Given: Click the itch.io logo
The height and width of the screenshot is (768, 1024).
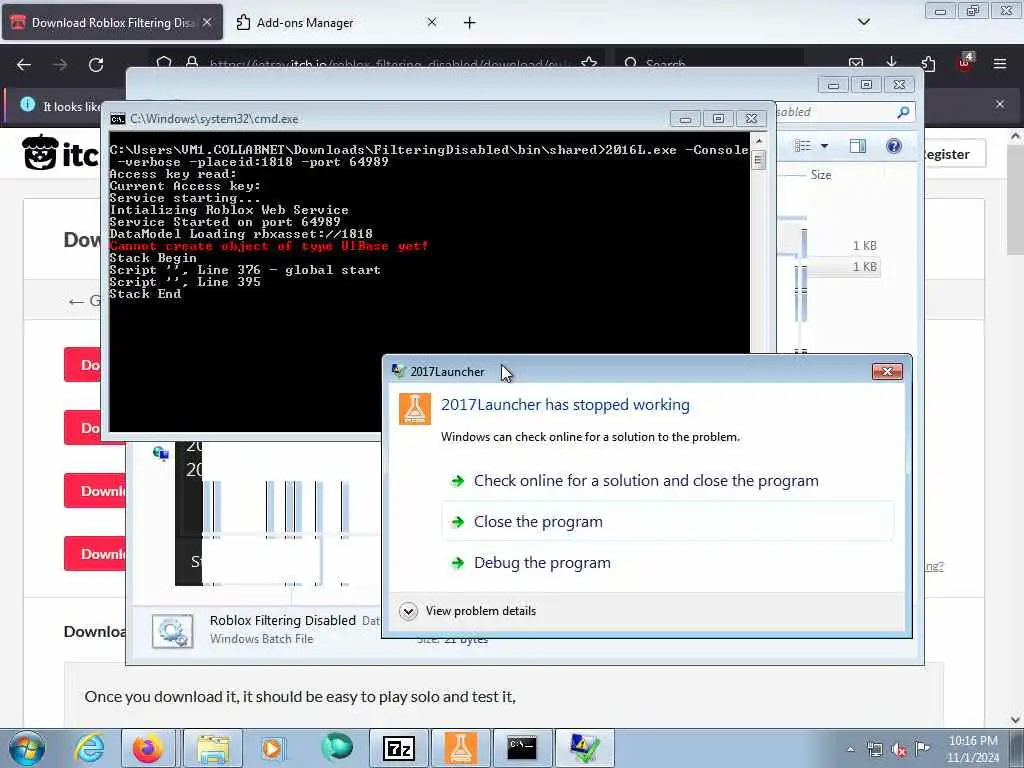Looking at the screenshot, I should (x=60, y=153).
